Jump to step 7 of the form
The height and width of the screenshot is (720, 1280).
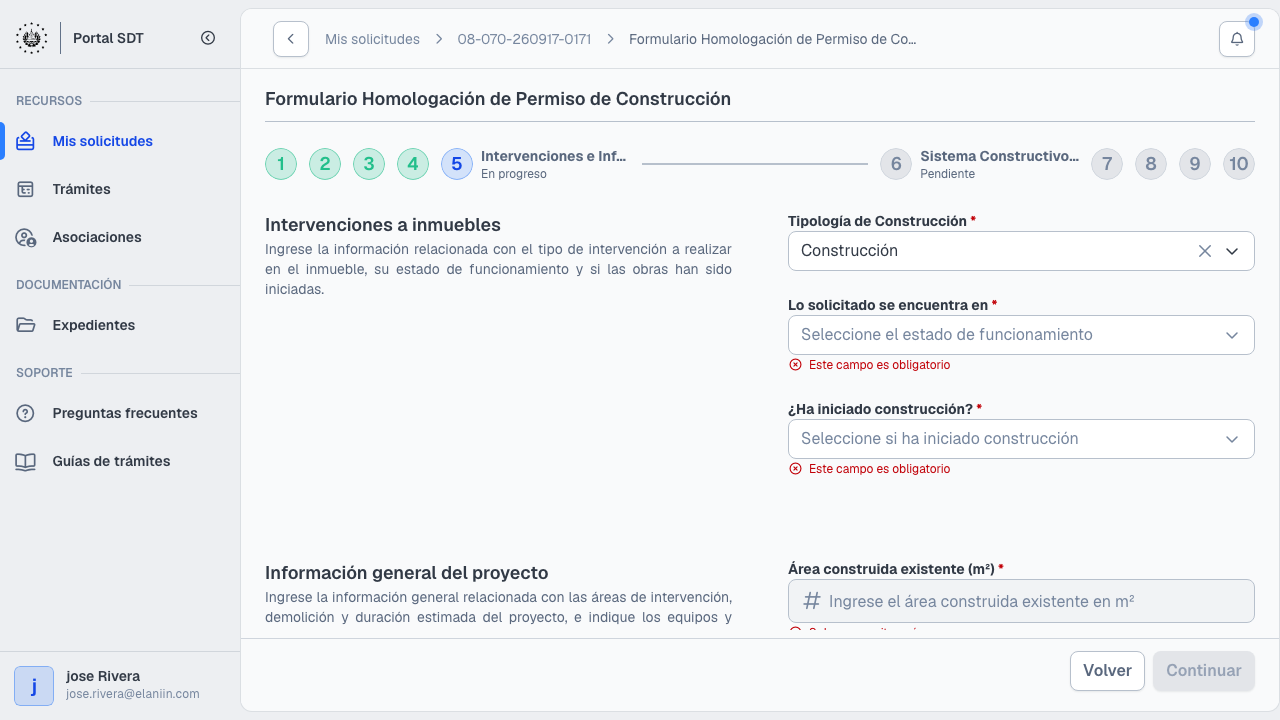(1107, 164)
